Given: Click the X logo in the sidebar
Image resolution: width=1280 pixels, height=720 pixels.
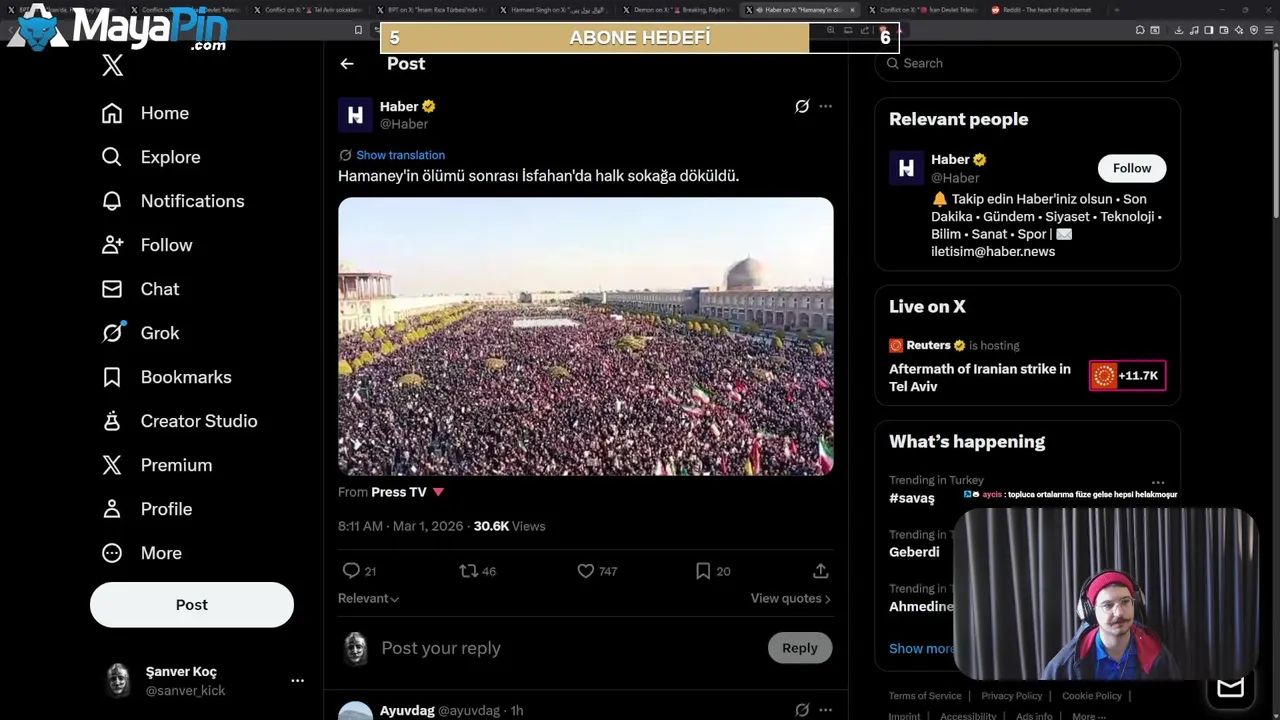Looking at the screenshot, I should (113, 66).
